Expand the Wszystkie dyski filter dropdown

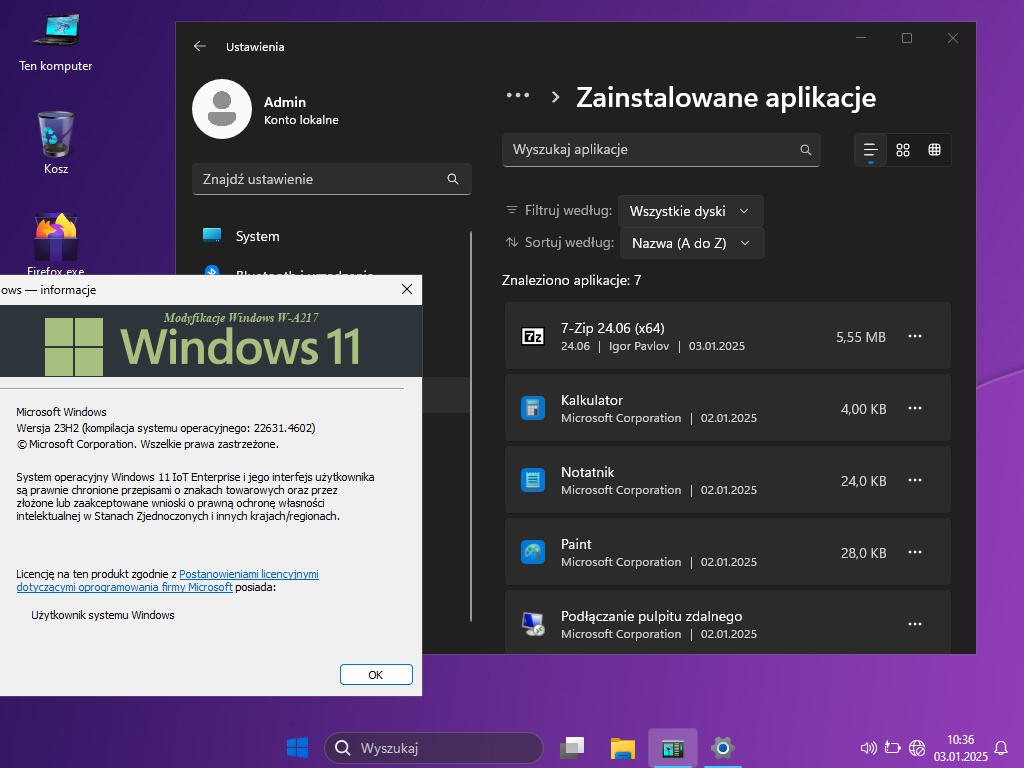[x=690, y=211]
